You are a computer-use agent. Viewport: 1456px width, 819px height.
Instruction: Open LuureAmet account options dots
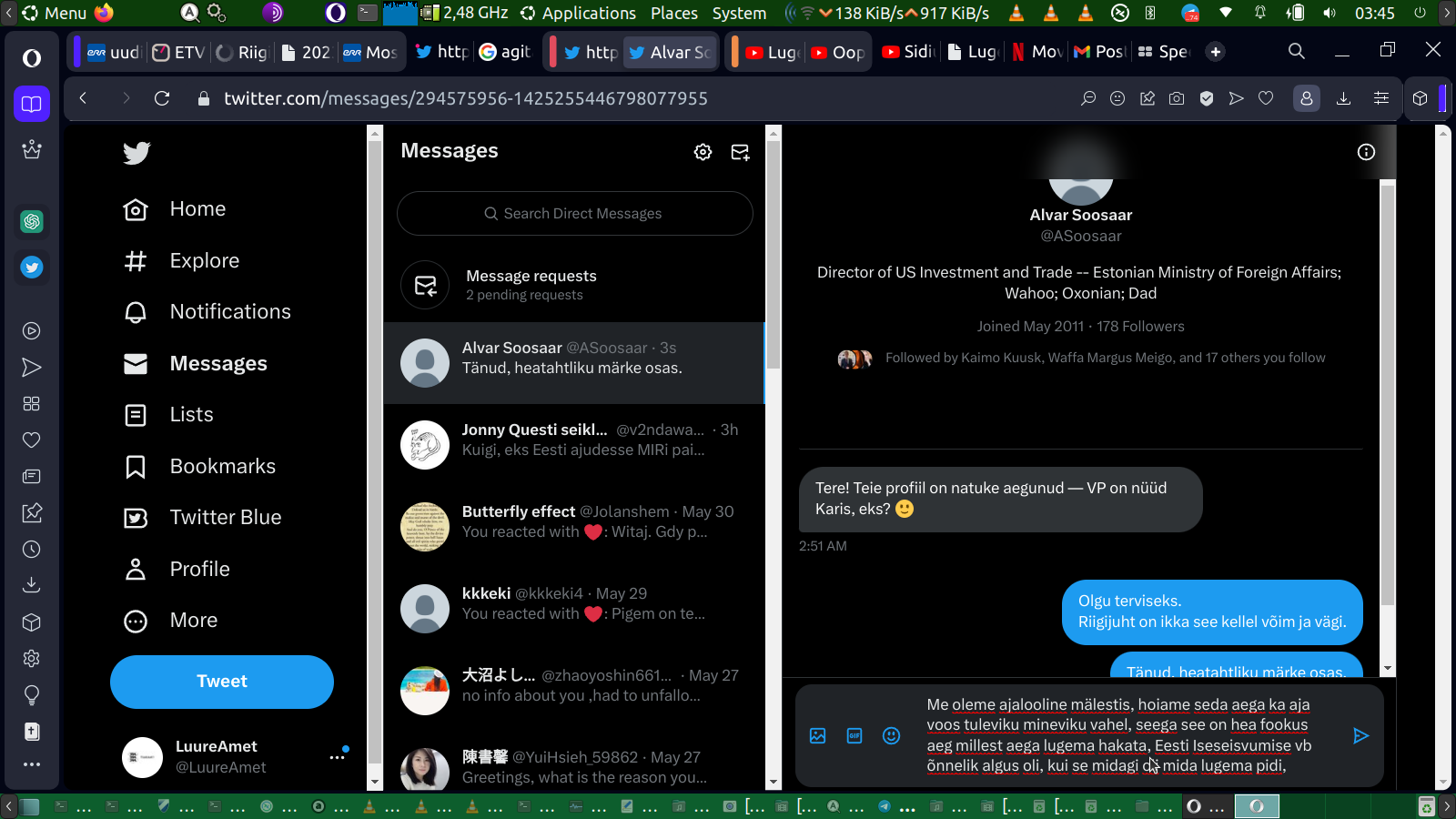(x=338, y=757)
